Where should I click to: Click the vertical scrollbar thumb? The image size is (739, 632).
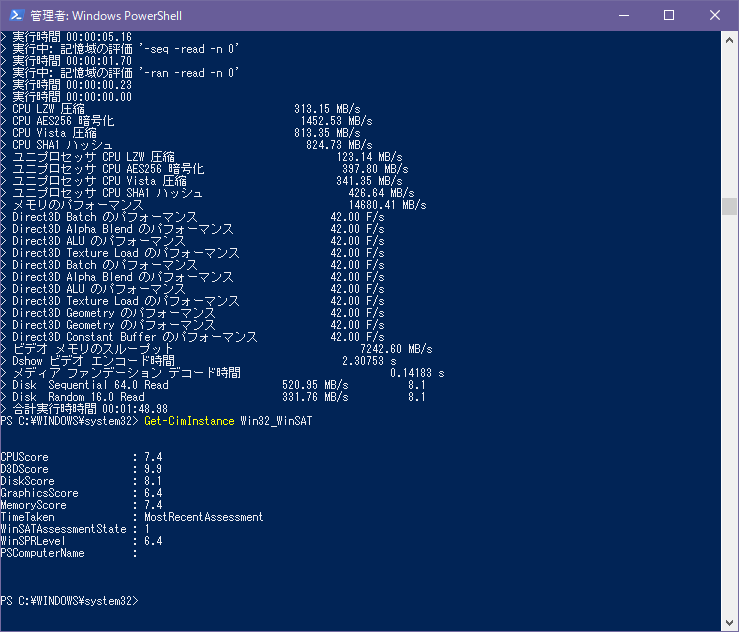(729, 206)
